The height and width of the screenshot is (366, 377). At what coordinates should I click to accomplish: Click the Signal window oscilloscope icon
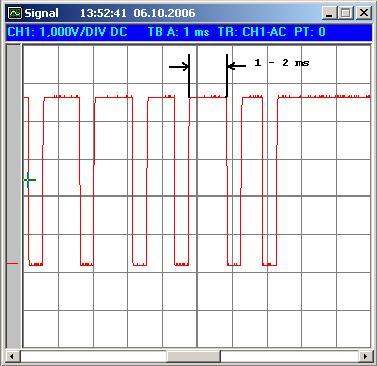coord(15,13)
